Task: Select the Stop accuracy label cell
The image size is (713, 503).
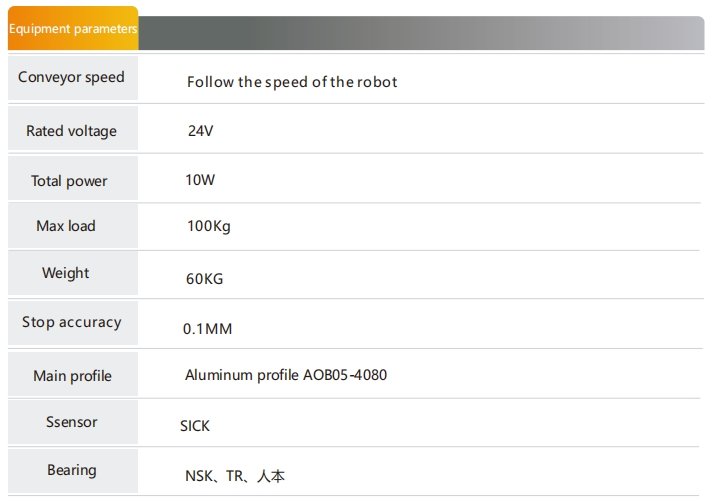Action: pyautogui.click(x=73, y=323)
